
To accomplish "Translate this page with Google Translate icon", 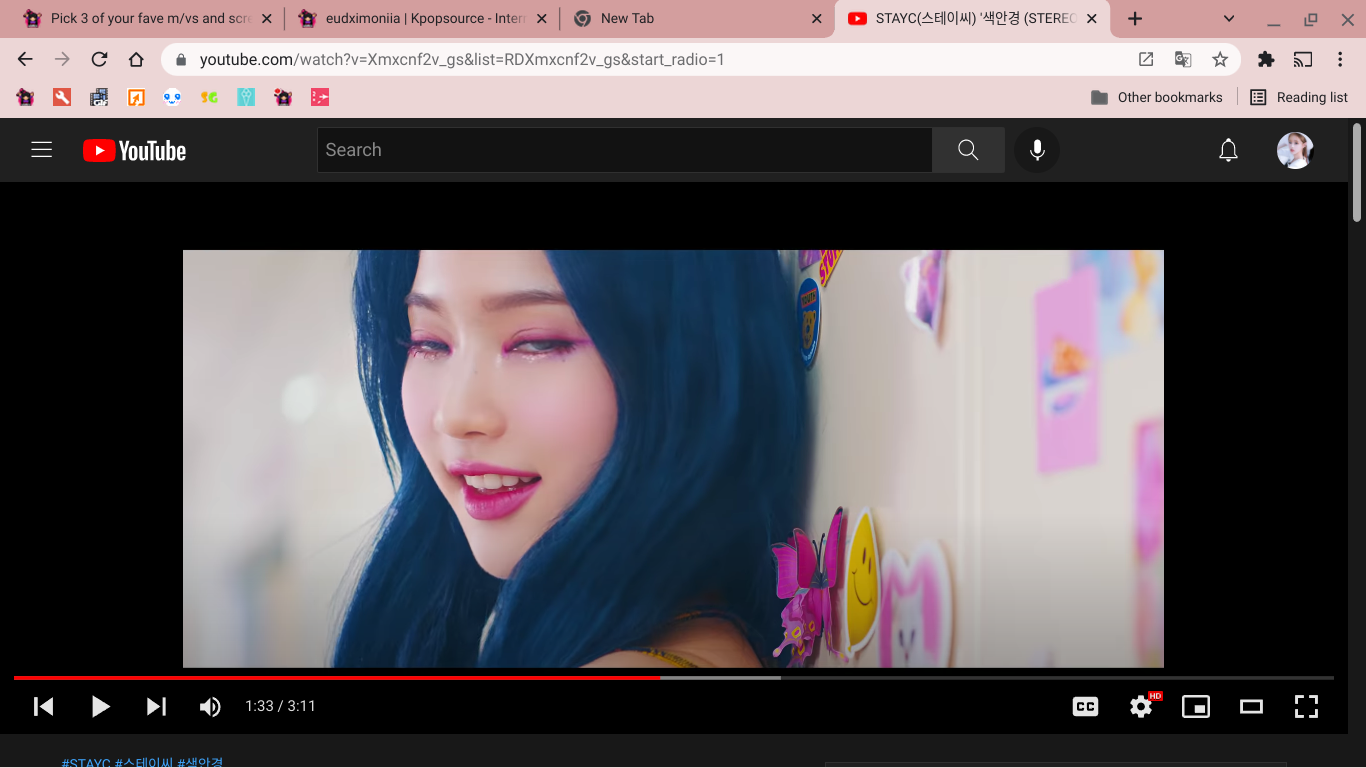I will 1183,59.
